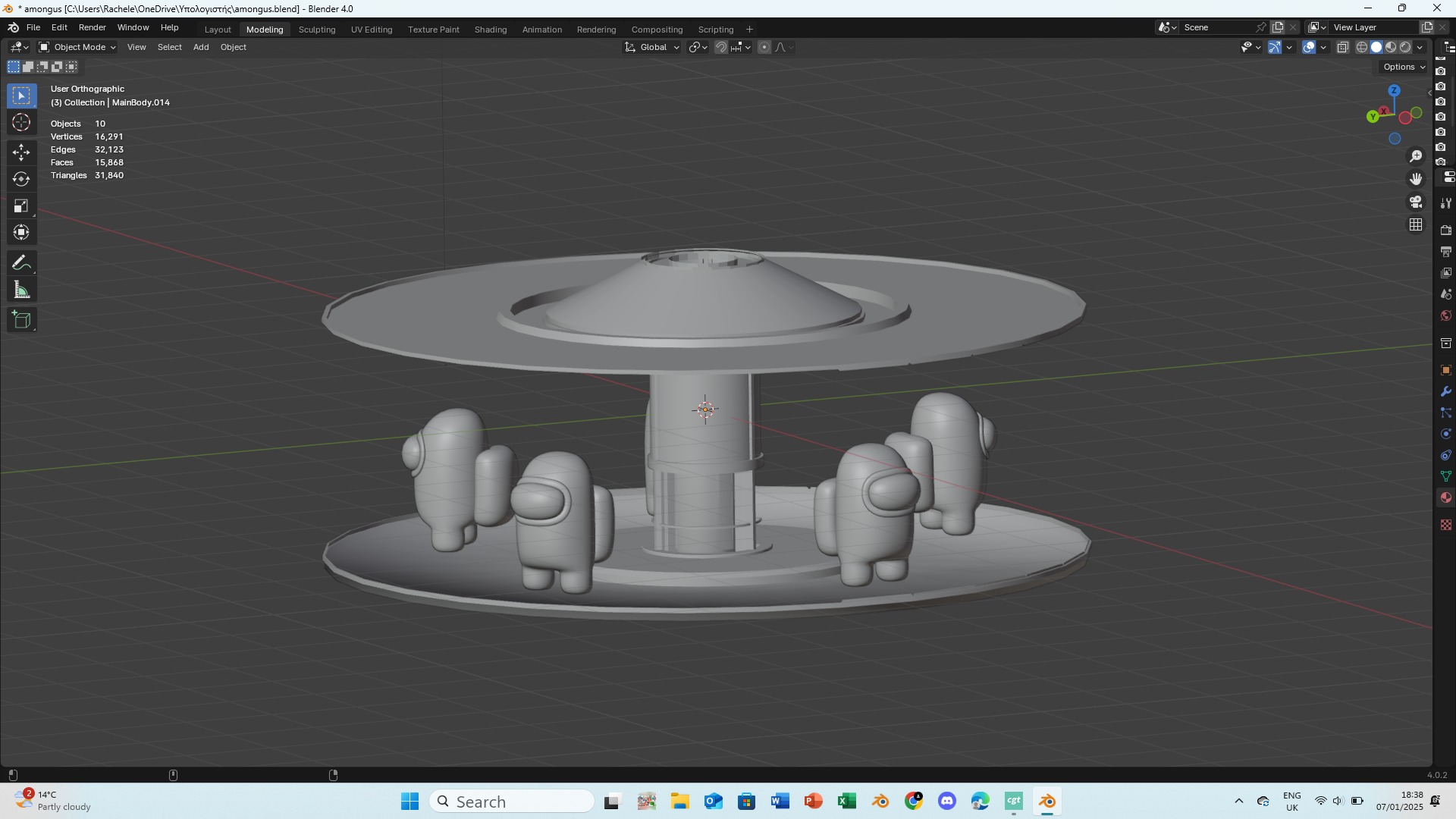Toggle snapping magnet

click(721, 47)
